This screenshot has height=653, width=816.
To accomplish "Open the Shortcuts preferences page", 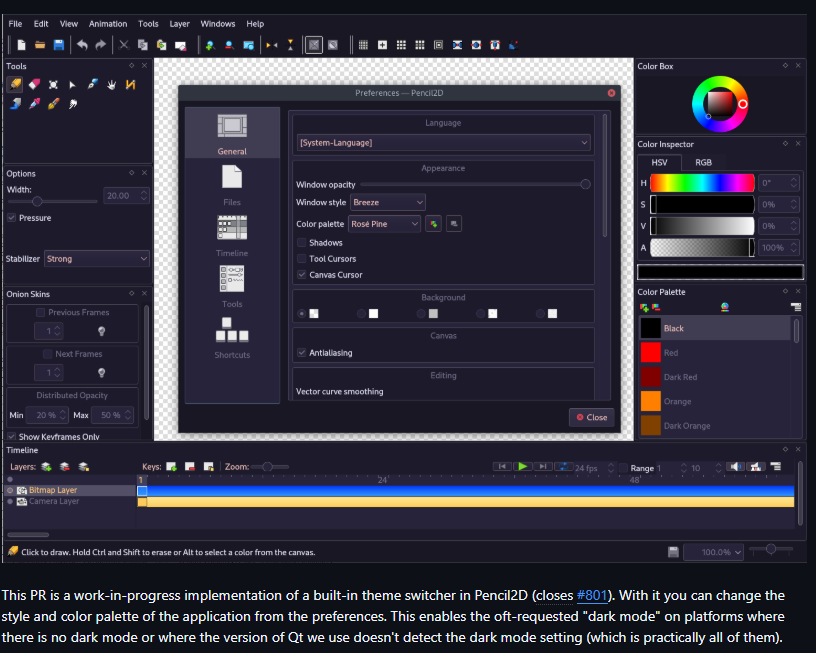I will pyautogui.click(x=232, y=338).
